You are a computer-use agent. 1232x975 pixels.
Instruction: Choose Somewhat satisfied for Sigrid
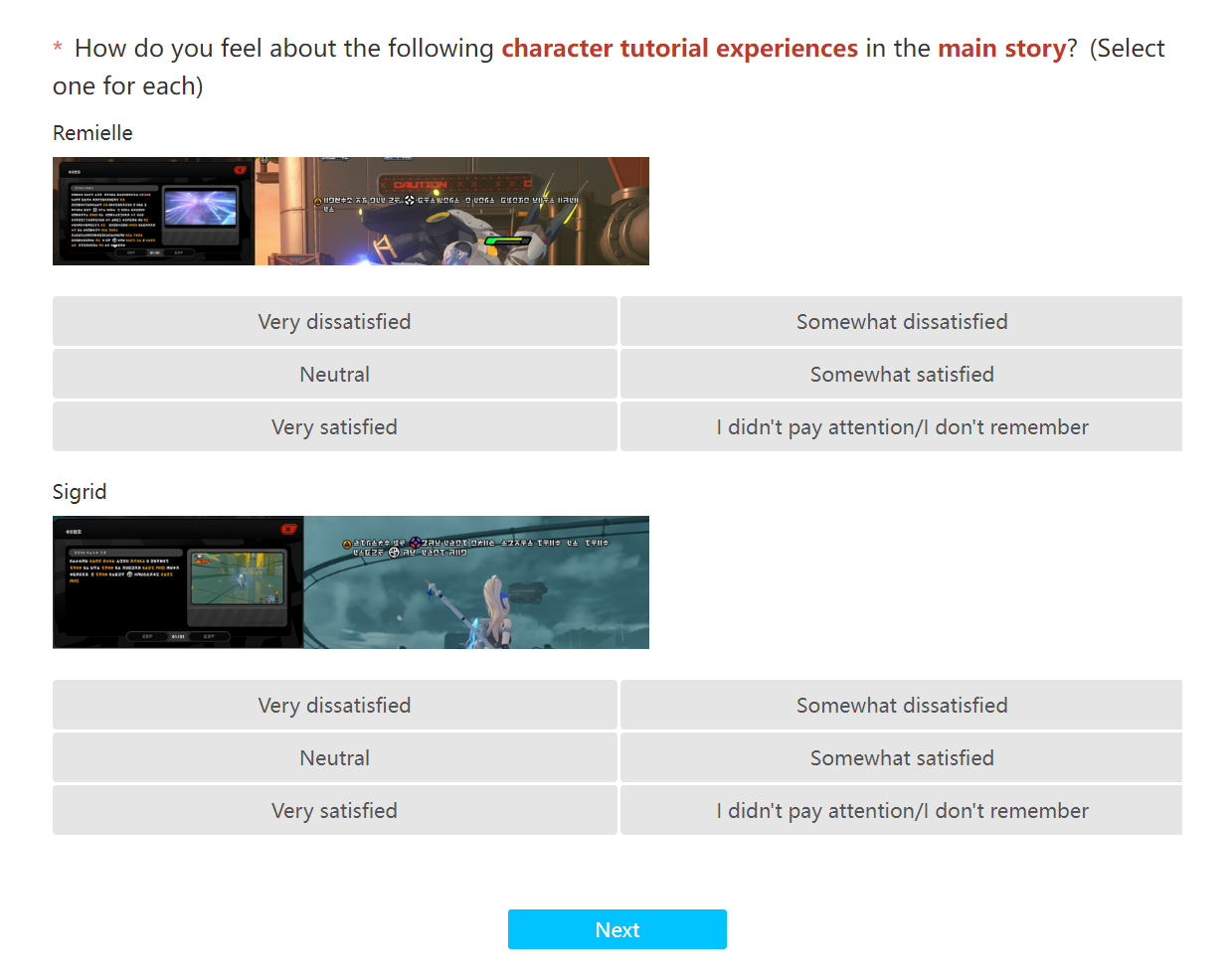[901, 757]
